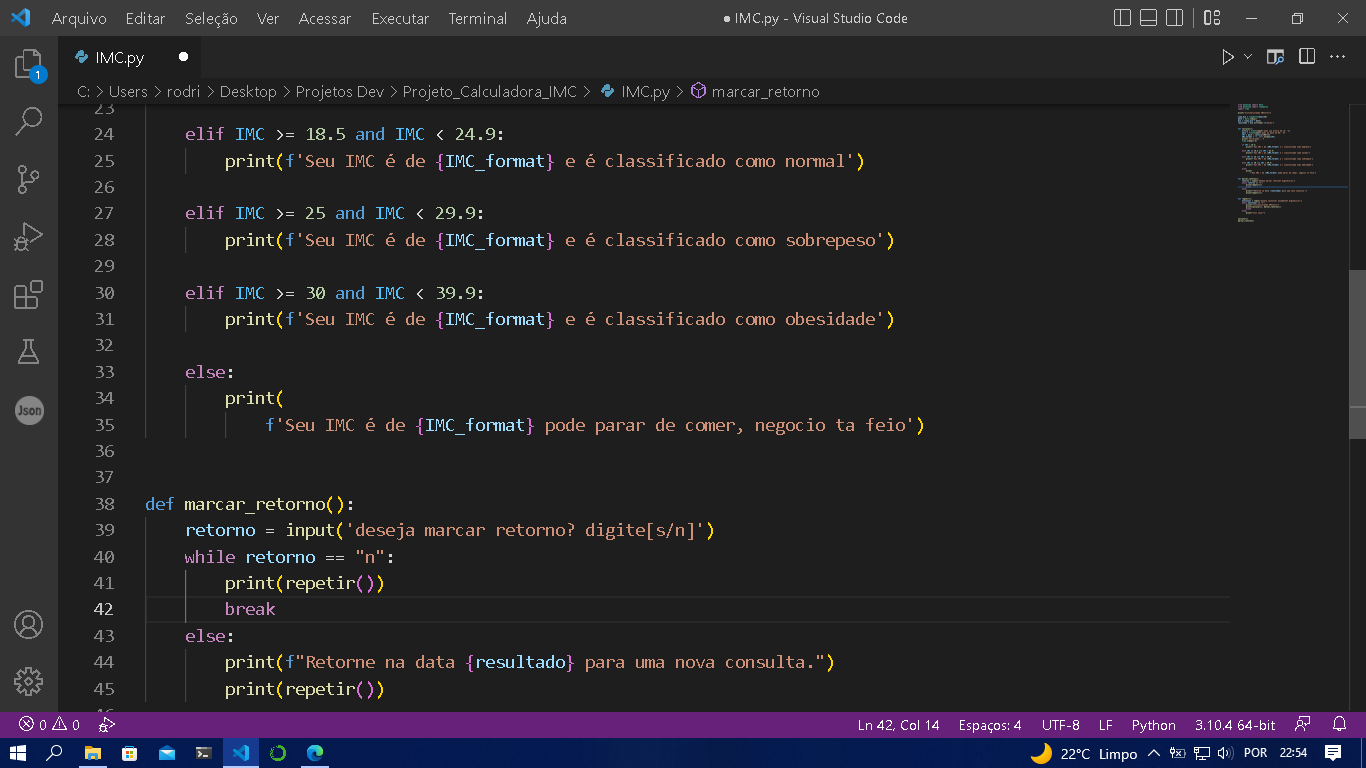Image resolution: width=1366 pixels, height=768 pixels.
Task: Expand the run options dropdown arrow
Action: tap(1247, 57)
